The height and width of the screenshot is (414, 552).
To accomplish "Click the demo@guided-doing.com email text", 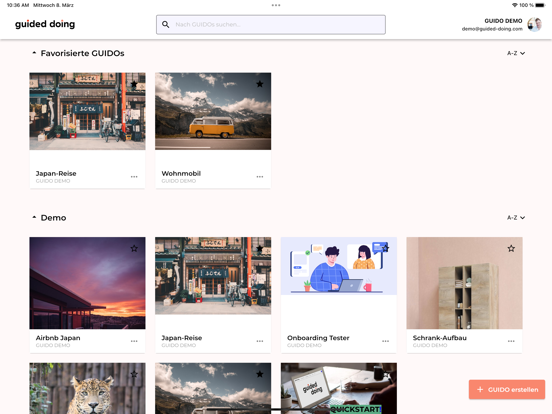I will point(492,29).
